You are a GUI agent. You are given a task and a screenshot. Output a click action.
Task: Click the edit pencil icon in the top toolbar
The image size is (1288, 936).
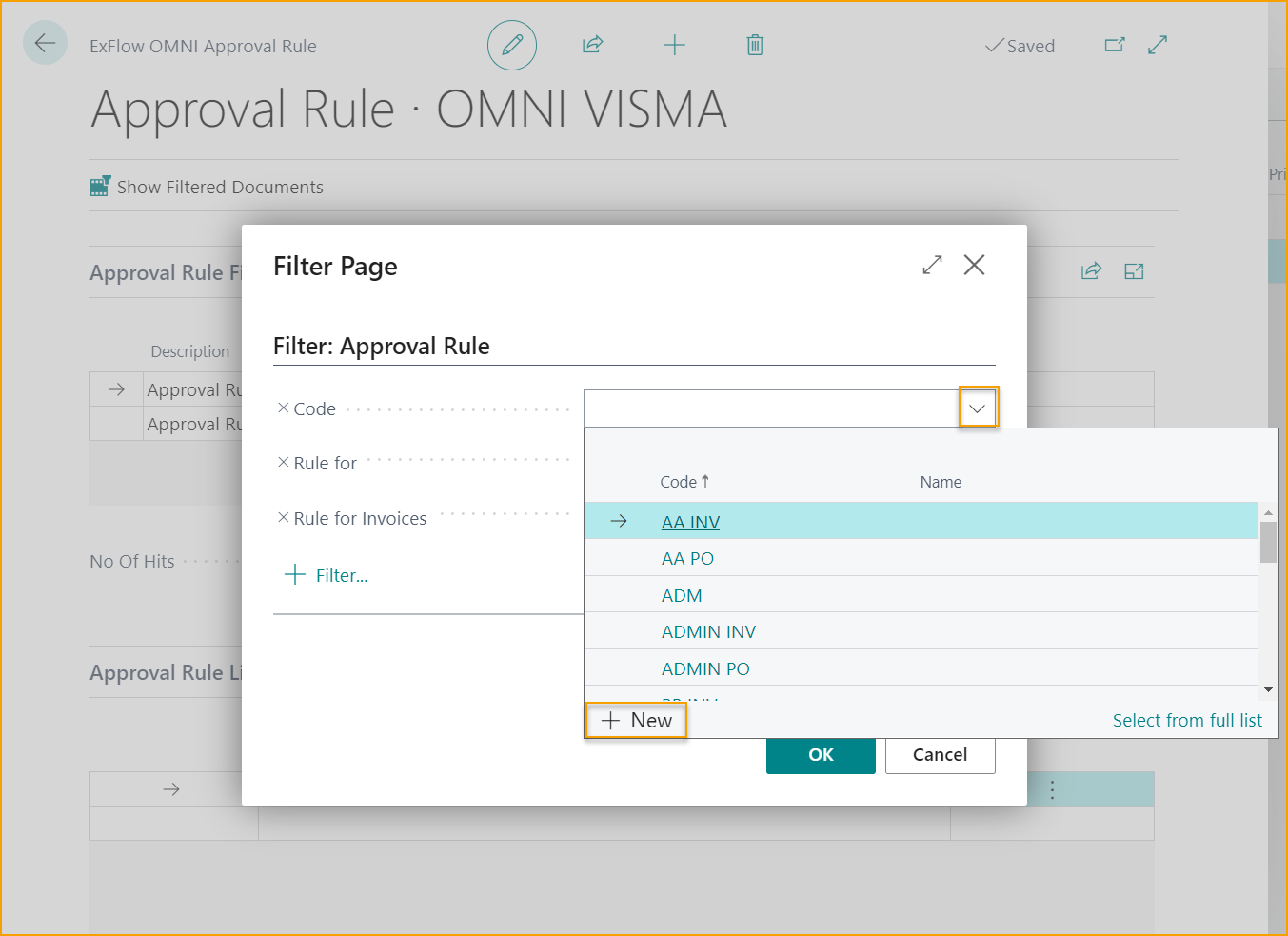pos(512,45)
